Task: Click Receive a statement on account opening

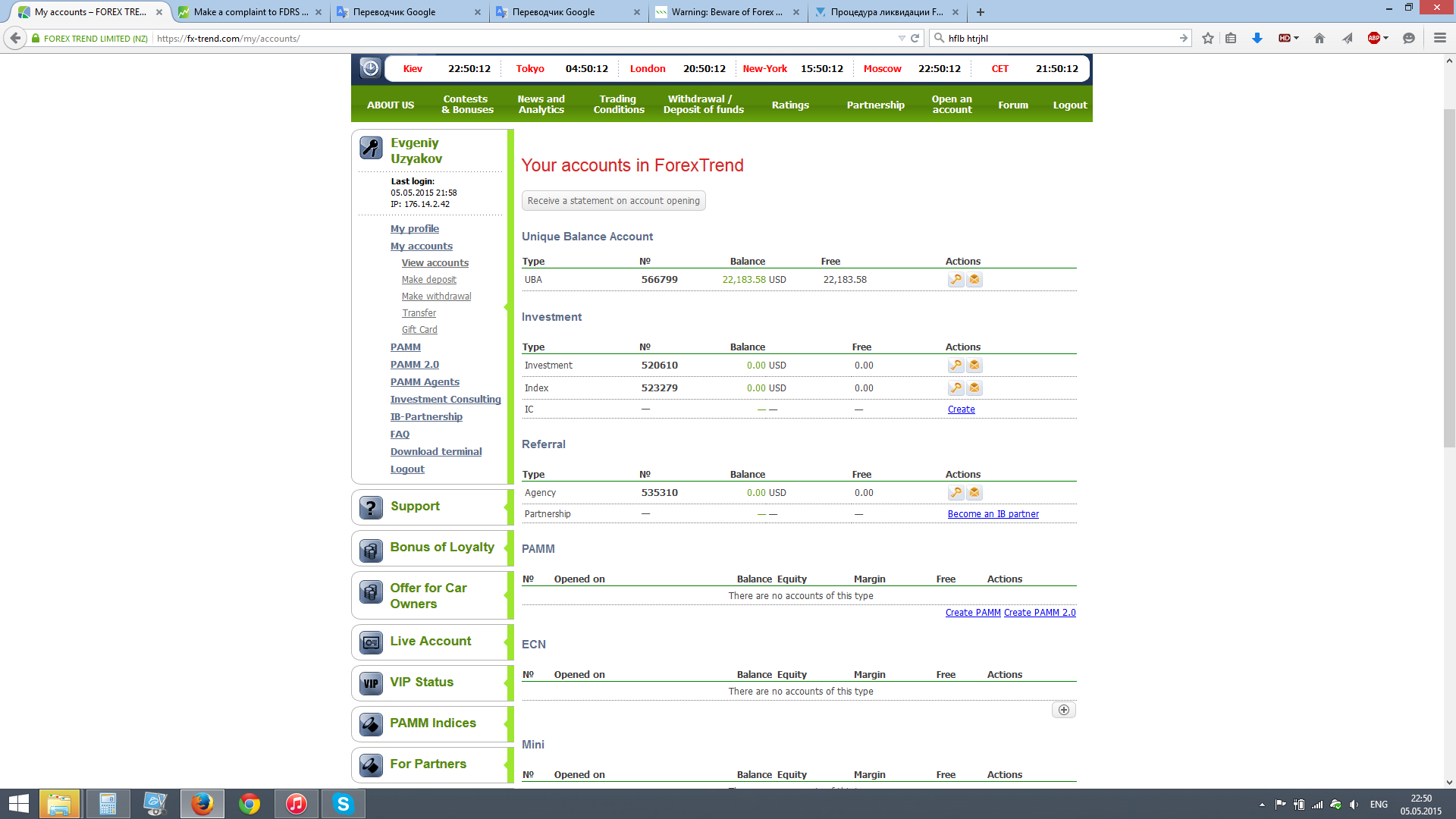Action: (613, 201)
